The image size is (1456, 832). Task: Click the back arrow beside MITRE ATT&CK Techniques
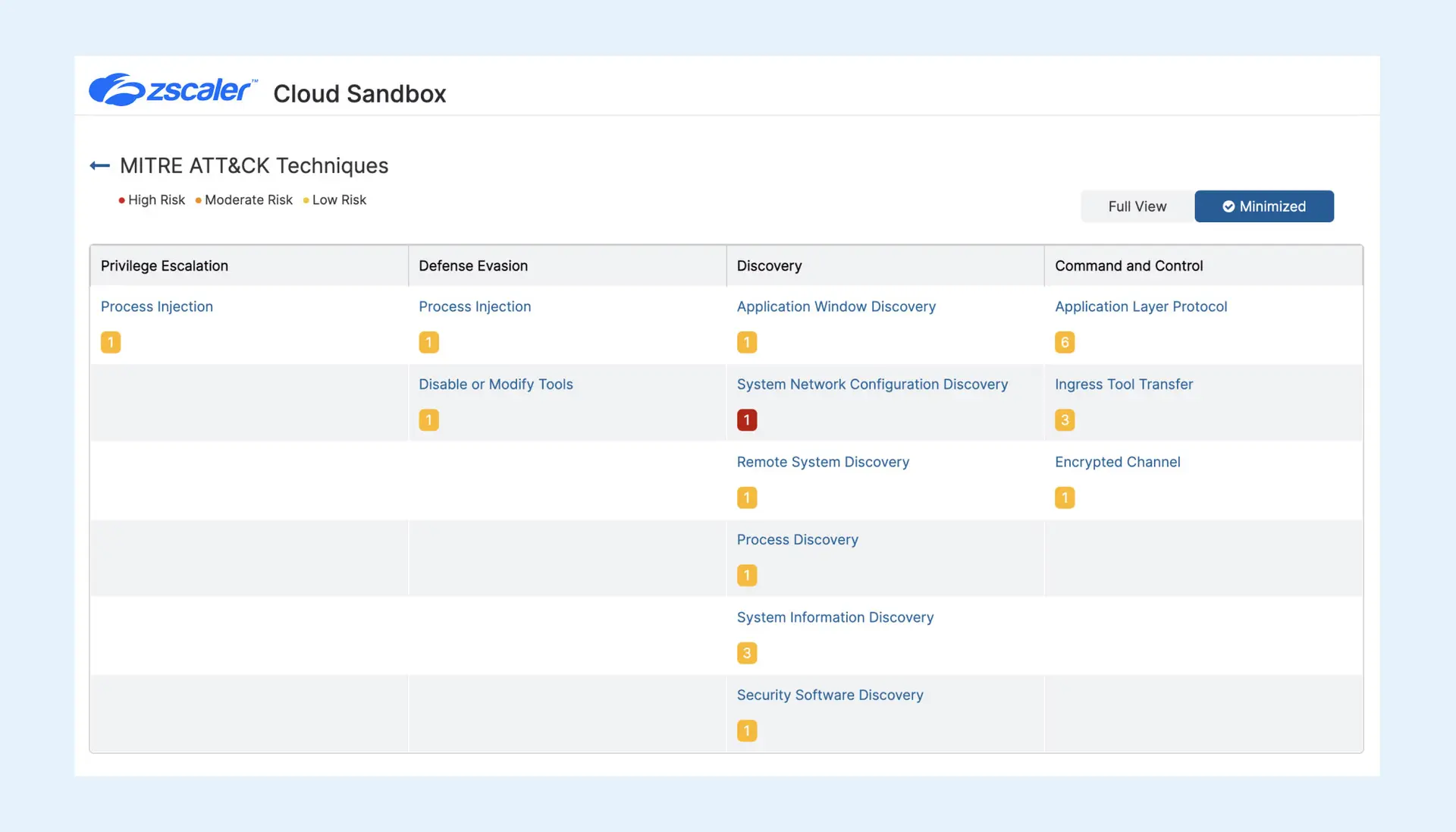[x=99, y=165]
